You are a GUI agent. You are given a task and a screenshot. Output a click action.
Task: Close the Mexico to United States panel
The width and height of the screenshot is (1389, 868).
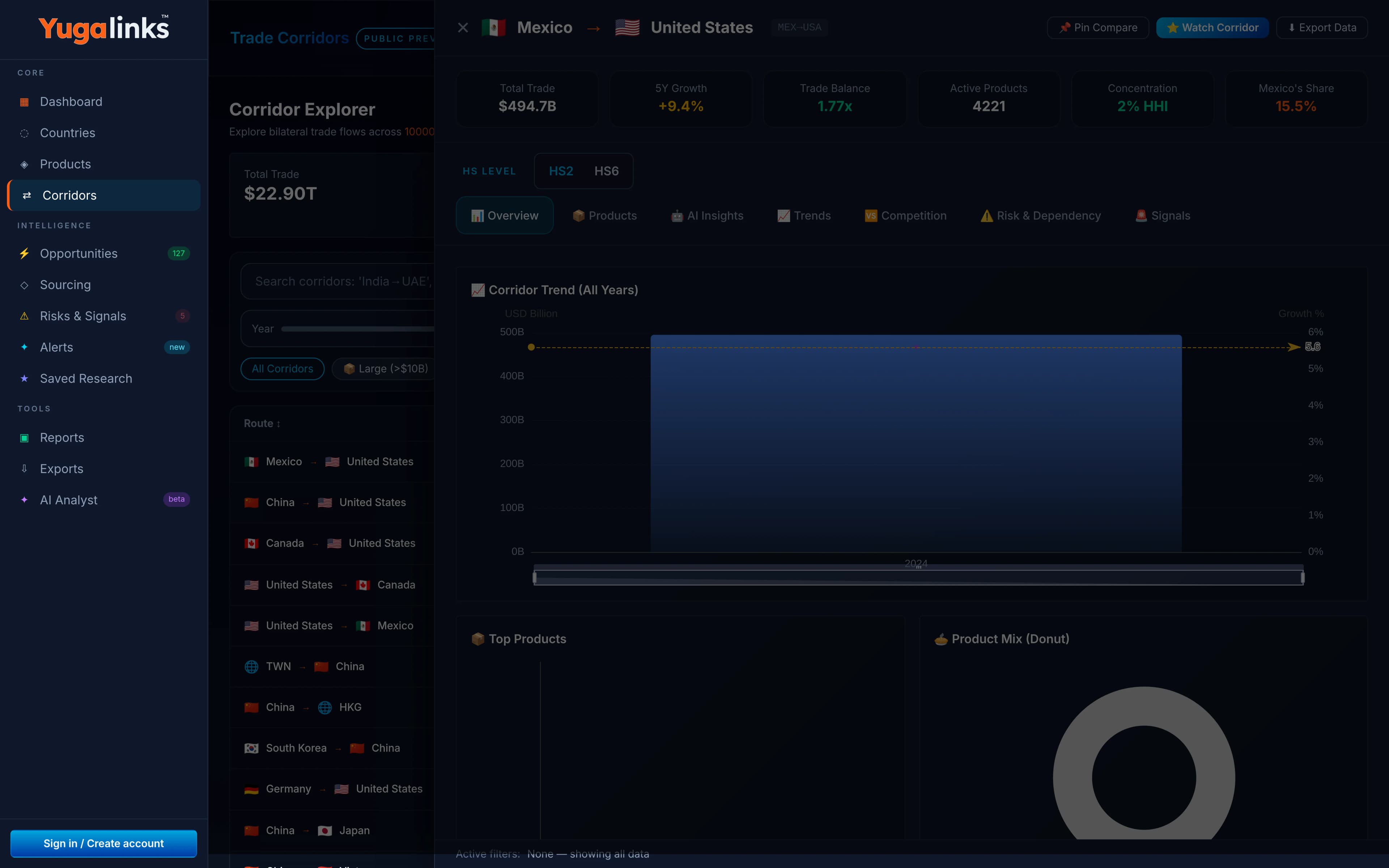463,27
